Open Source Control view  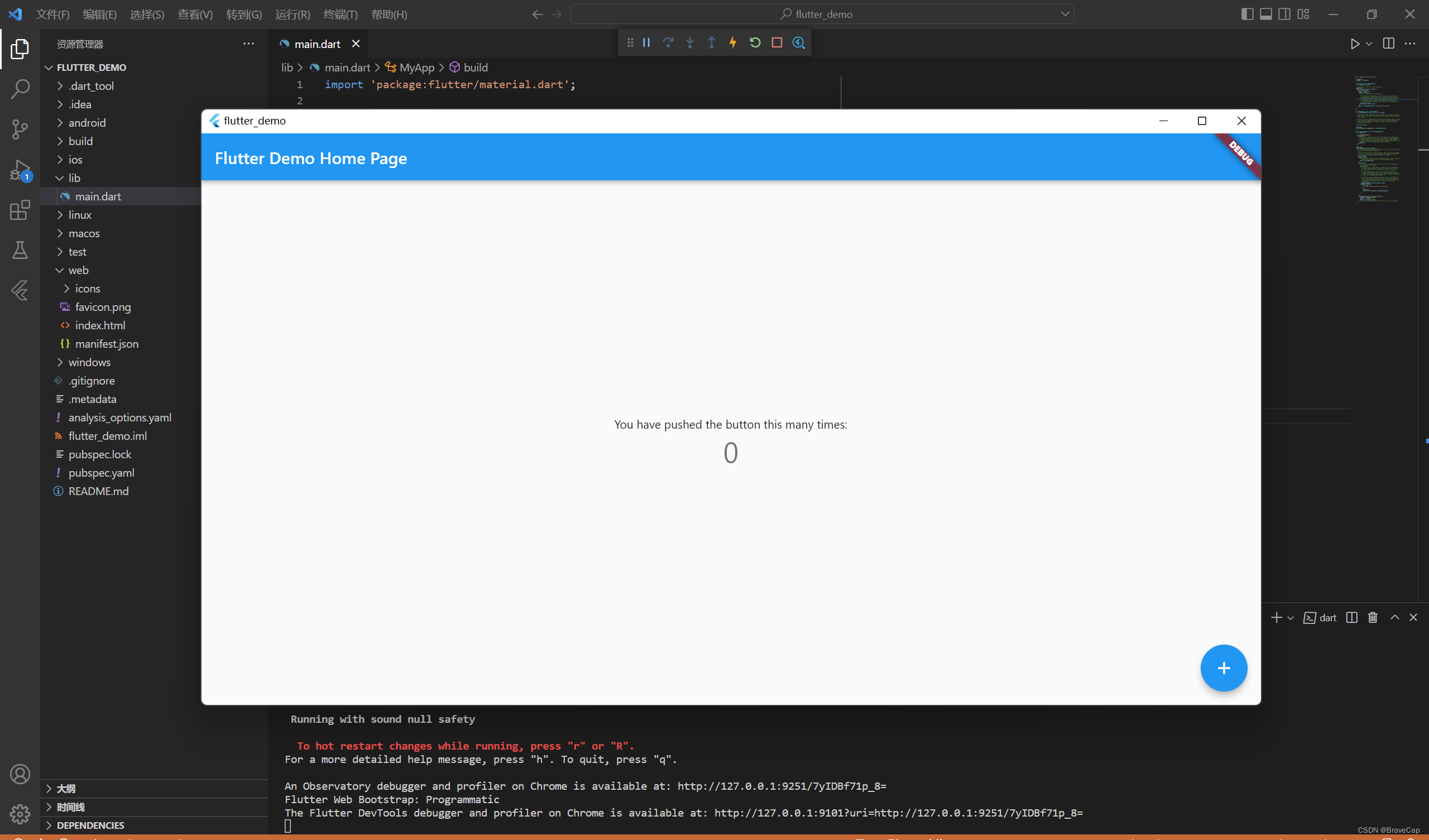20,129
